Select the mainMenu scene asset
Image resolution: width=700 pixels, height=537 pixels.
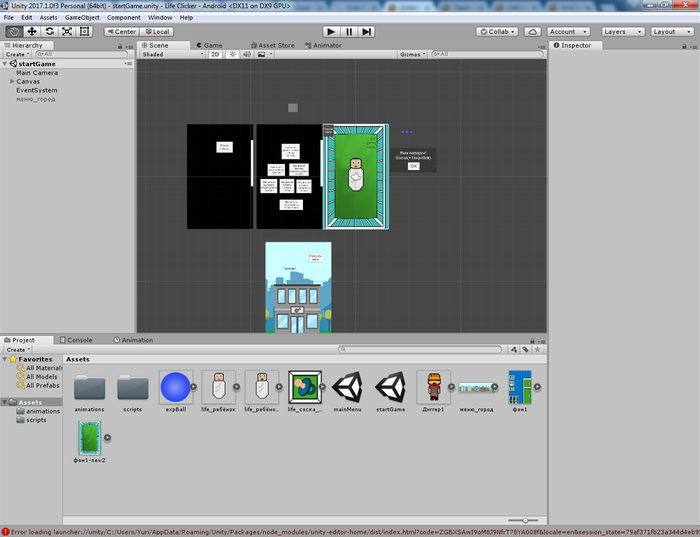[347, 388]
